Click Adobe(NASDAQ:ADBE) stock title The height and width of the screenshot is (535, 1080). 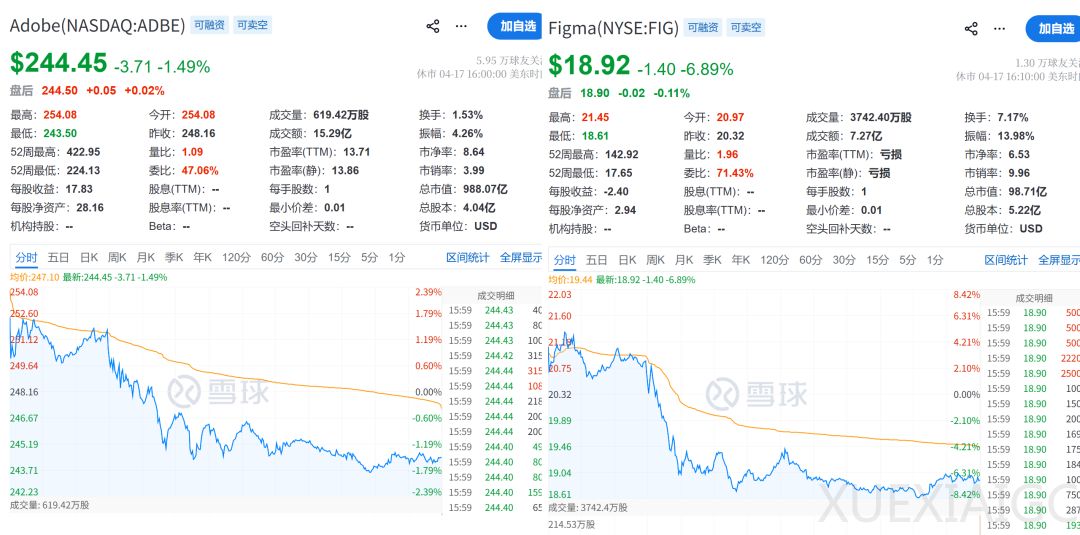pyautogui.click(x=97, y=26)
